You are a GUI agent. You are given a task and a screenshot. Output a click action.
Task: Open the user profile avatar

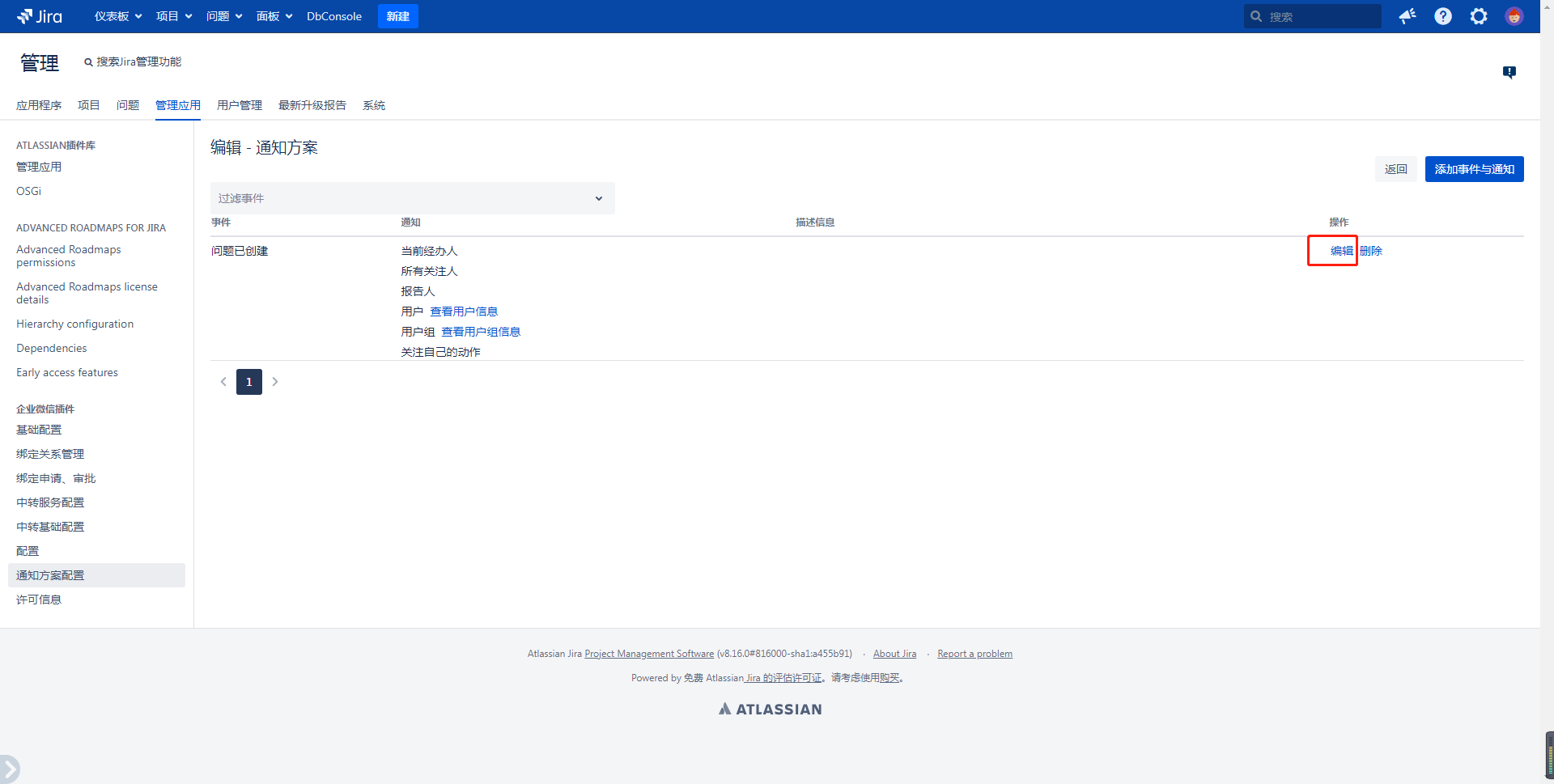[x=1514, y=16]
